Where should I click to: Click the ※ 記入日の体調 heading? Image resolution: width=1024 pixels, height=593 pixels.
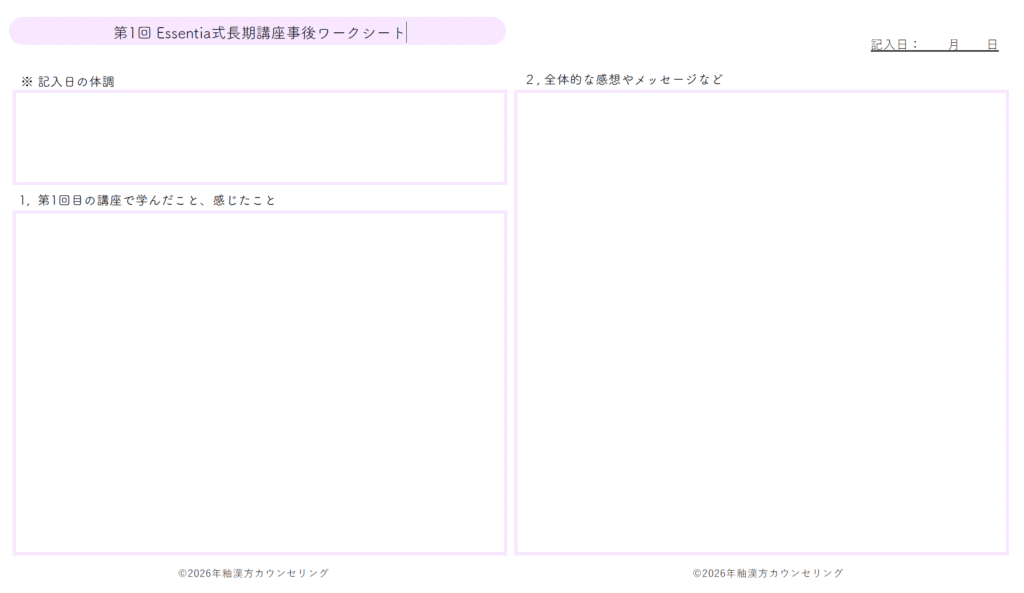[x=68, y=81]
